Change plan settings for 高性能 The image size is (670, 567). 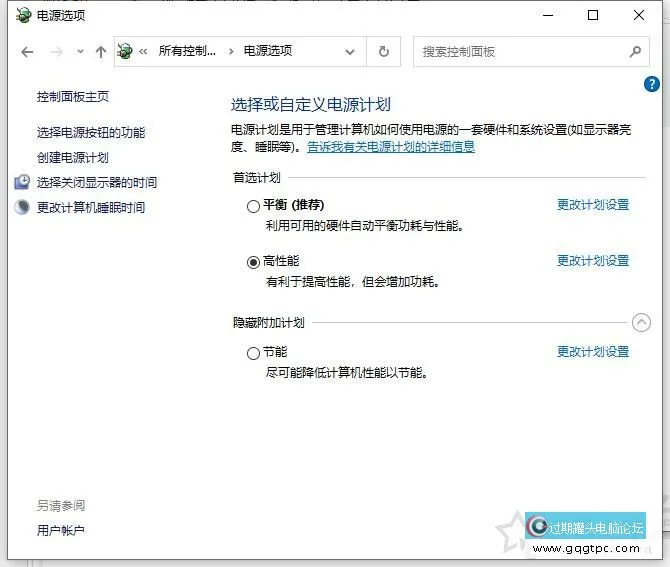tap(593, 261)
